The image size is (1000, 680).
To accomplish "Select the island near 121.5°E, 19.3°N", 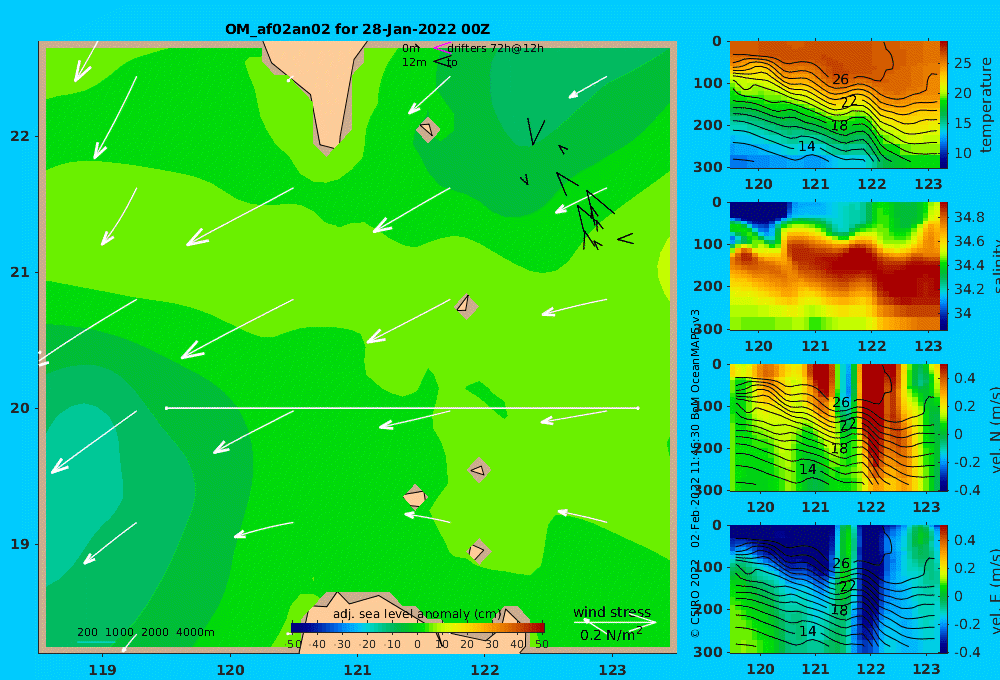I will tap(415, 497).
